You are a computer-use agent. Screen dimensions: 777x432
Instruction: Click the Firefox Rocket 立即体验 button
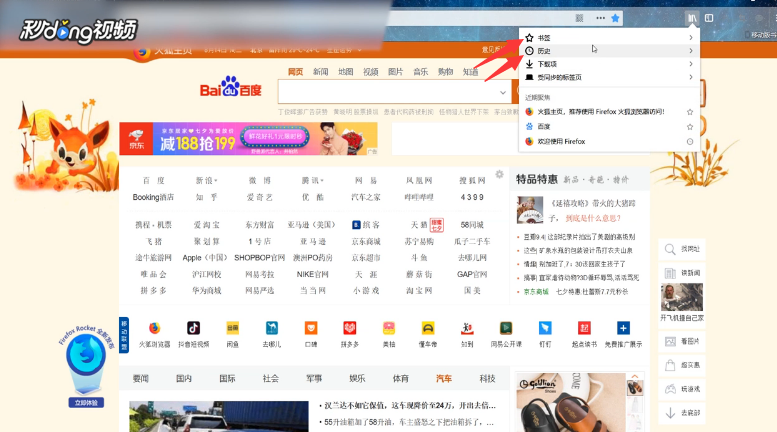pos(86,403)
